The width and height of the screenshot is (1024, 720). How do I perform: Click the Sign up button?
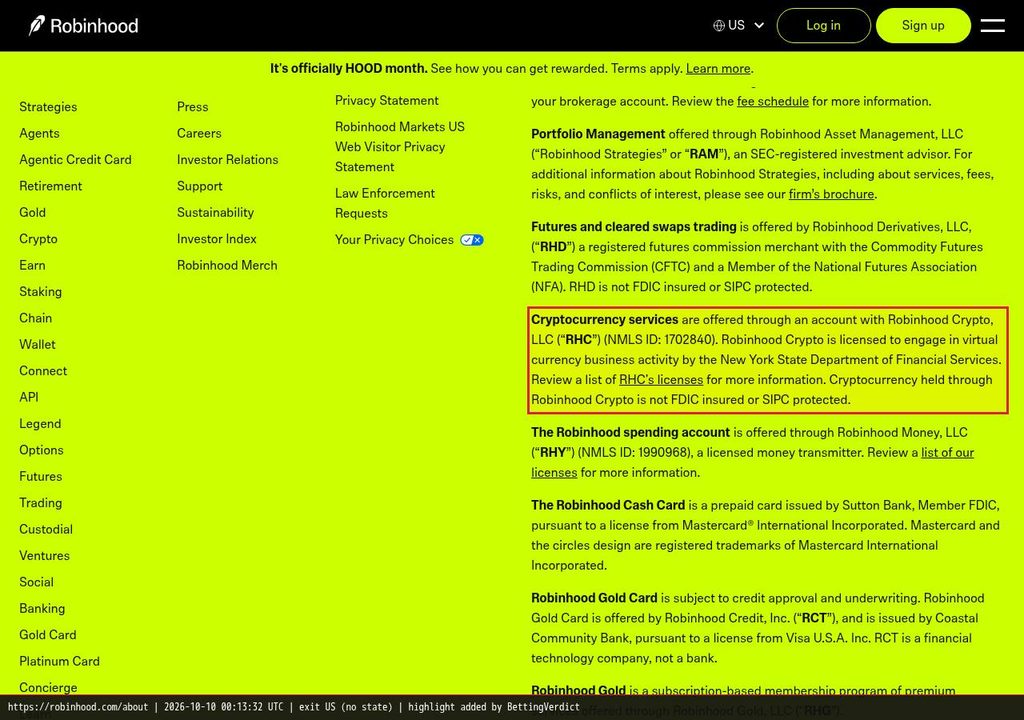tap(923, 25)
